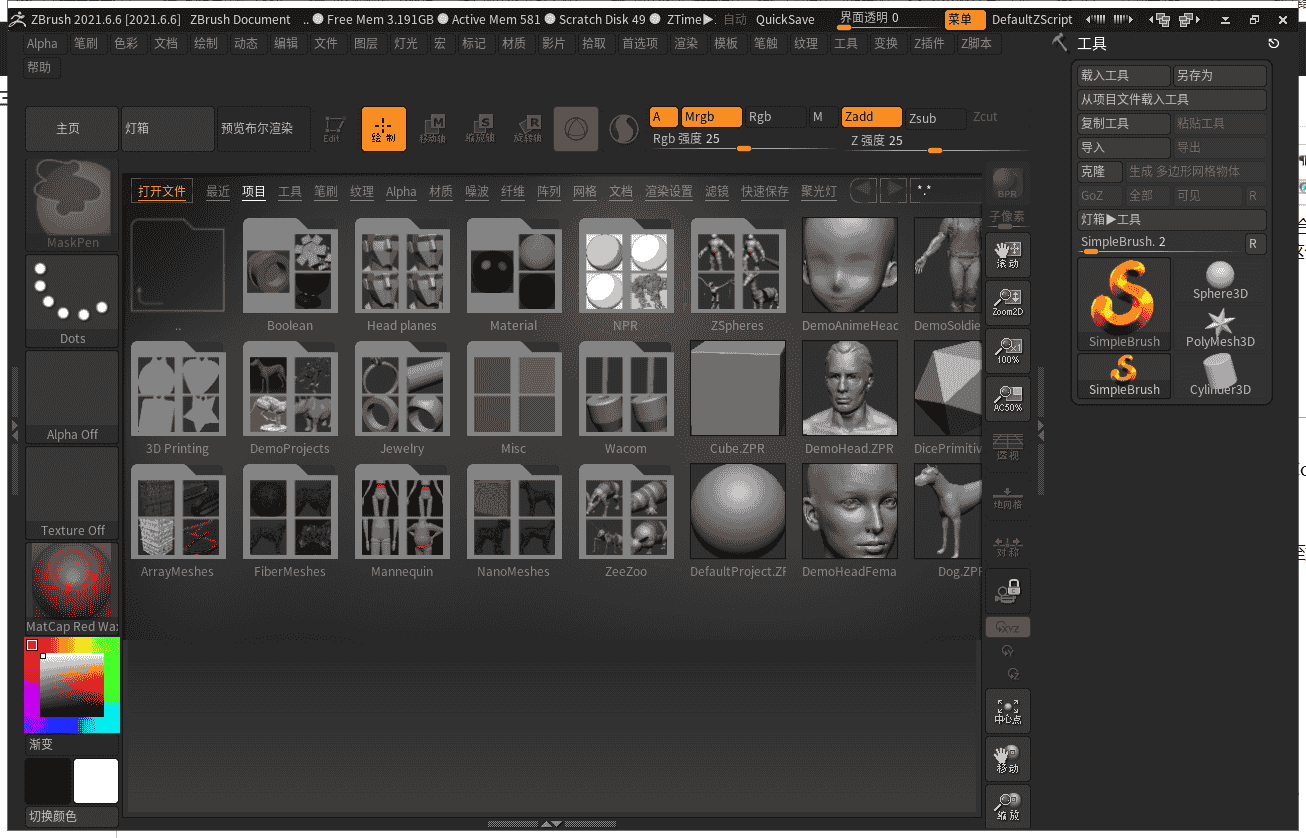Switch to the 工具 tab inside LightBox

(x=290, y=191)
